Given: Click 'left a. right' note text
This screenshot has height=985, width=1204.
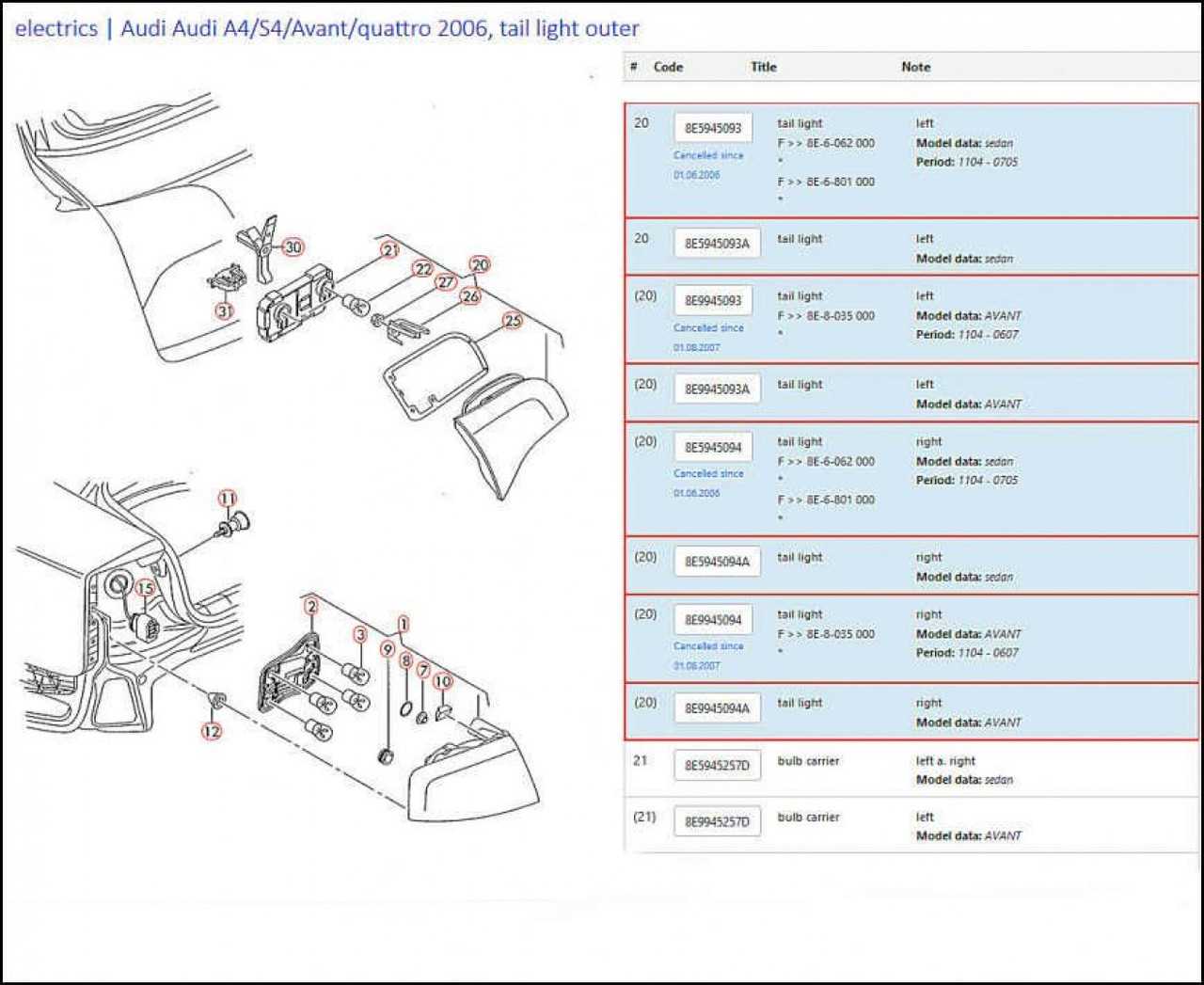Looking at the screenshot, I should point(945,761).
